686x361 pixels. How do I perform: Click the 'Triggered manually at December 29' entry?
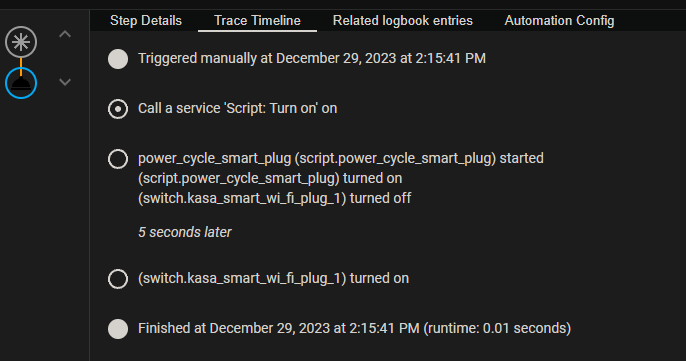[x=312, y=58]
